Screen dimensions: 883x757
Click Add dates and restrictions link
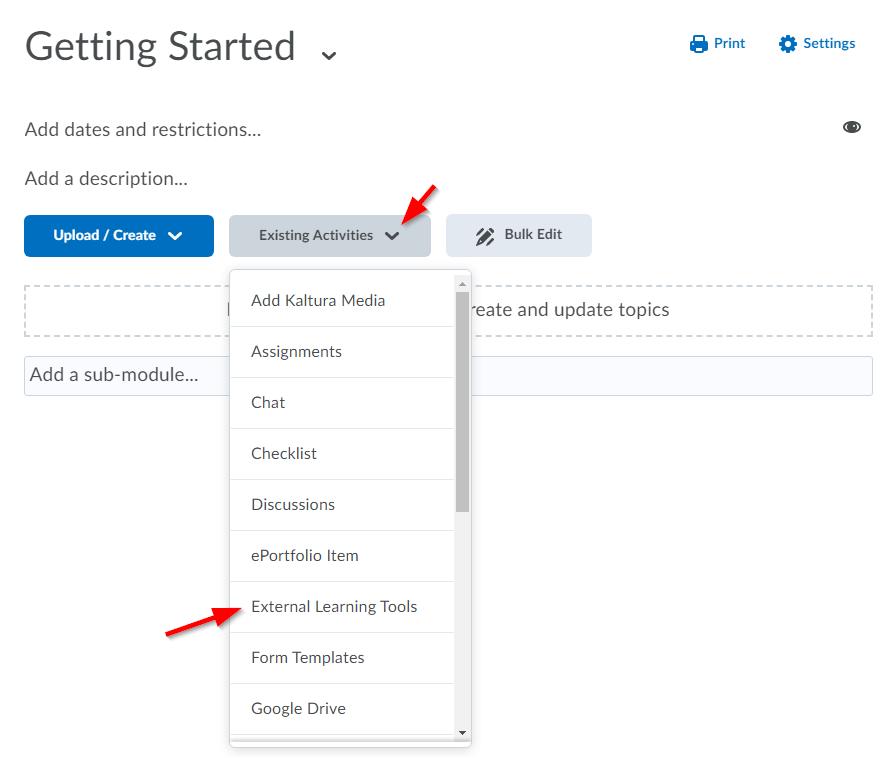(x=143, y=130)
